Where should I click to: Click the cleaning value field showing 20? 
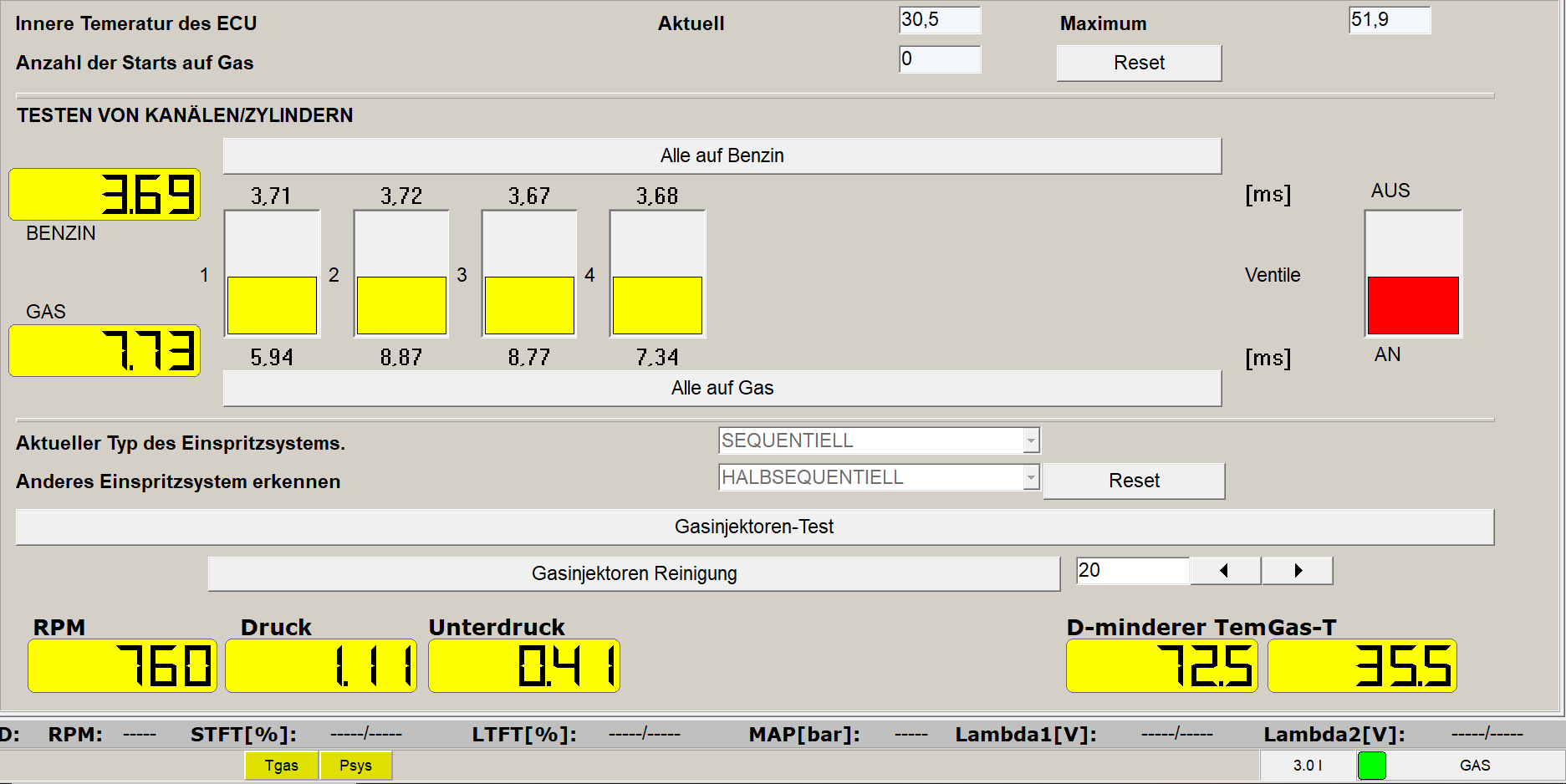1132,571
